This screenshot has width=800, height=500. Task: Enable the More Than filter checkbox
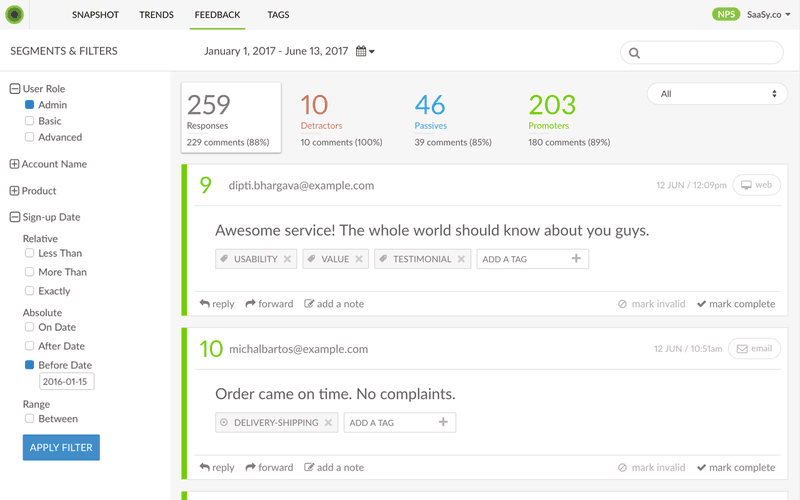(30, 272)
